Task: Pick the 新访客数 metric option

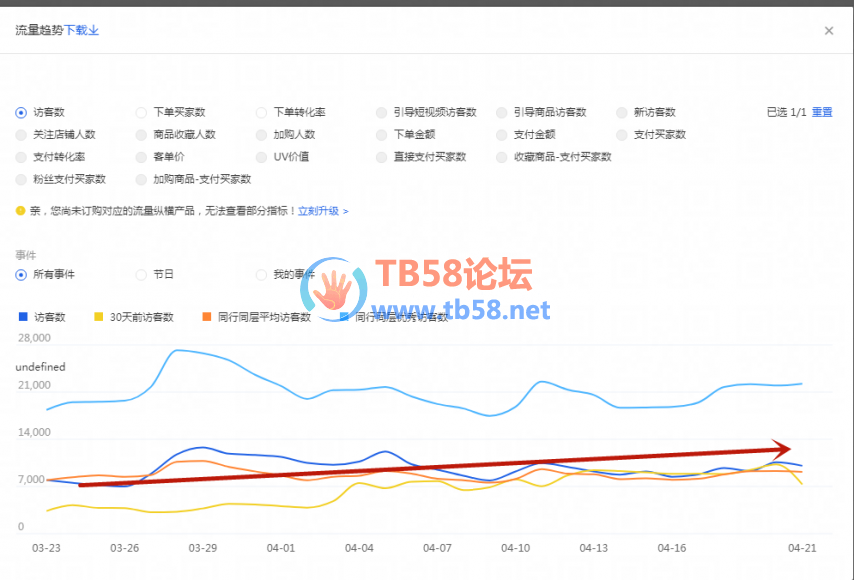Action: coord(623,113)
